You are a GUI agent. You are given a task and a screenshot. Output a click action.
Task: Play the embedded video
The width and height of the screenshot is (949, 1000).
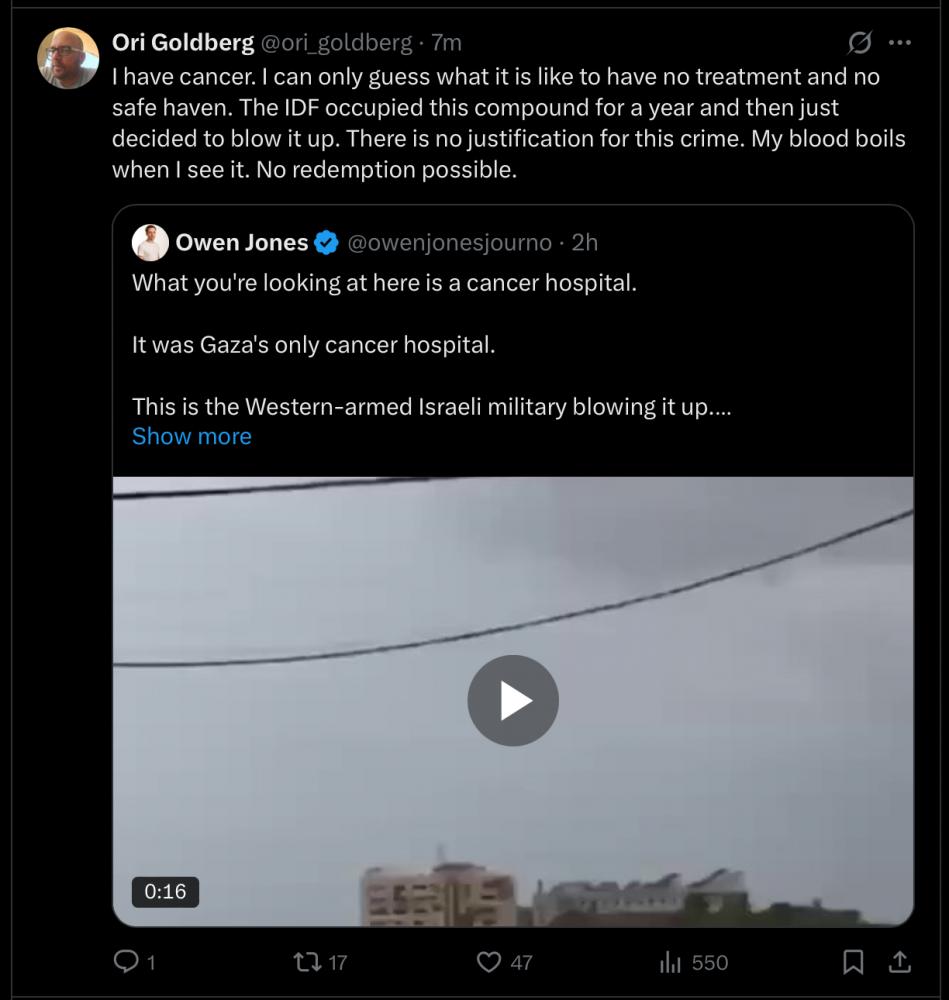[x=513, y=701]
